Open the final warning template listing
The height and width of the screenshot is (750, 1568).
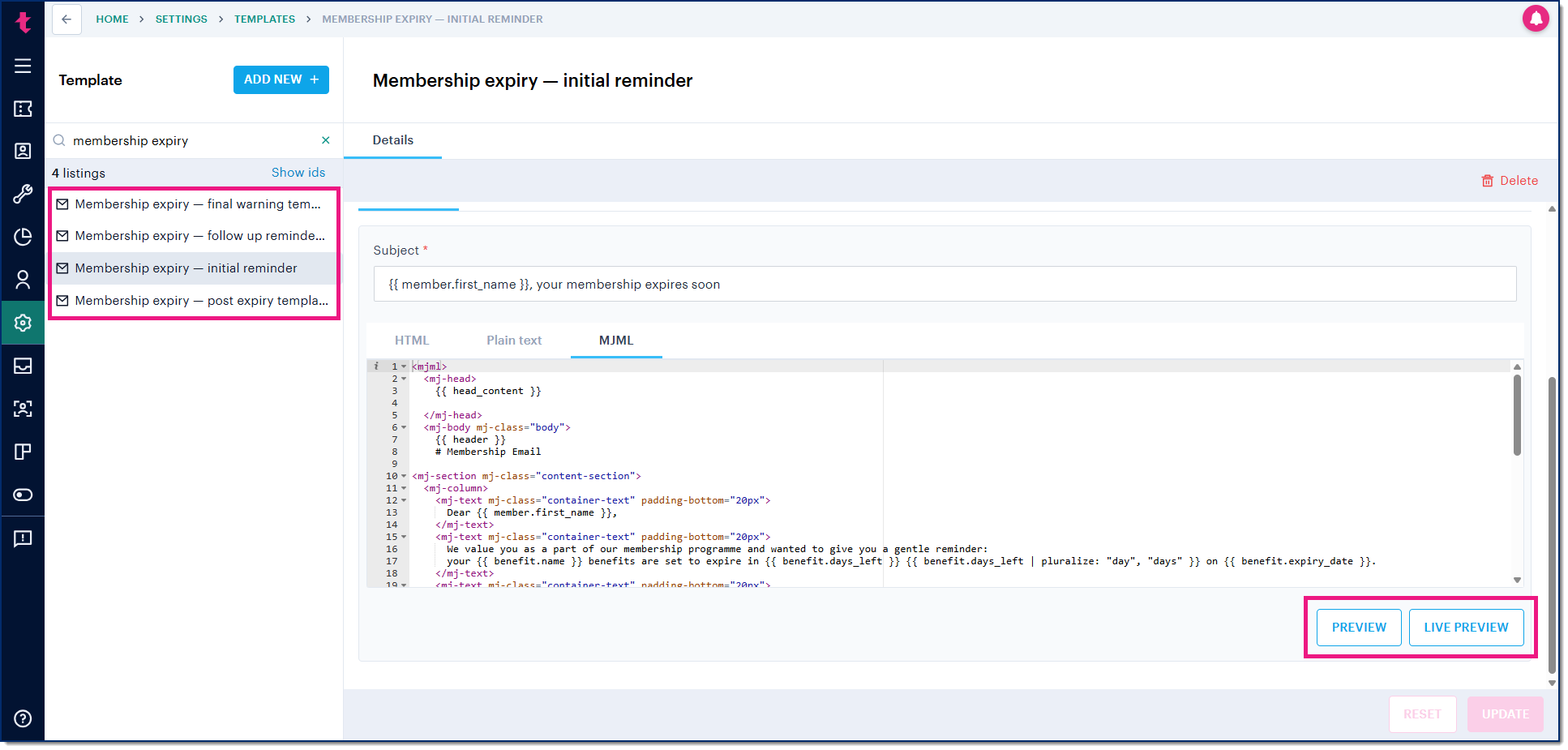tap(194, 204)
